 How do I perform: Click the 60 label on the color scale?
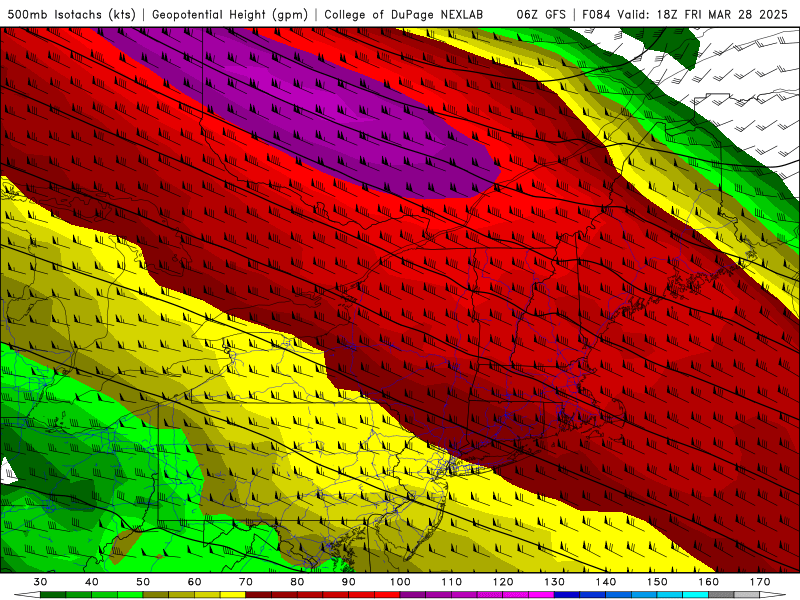click(x=194, y=582)
